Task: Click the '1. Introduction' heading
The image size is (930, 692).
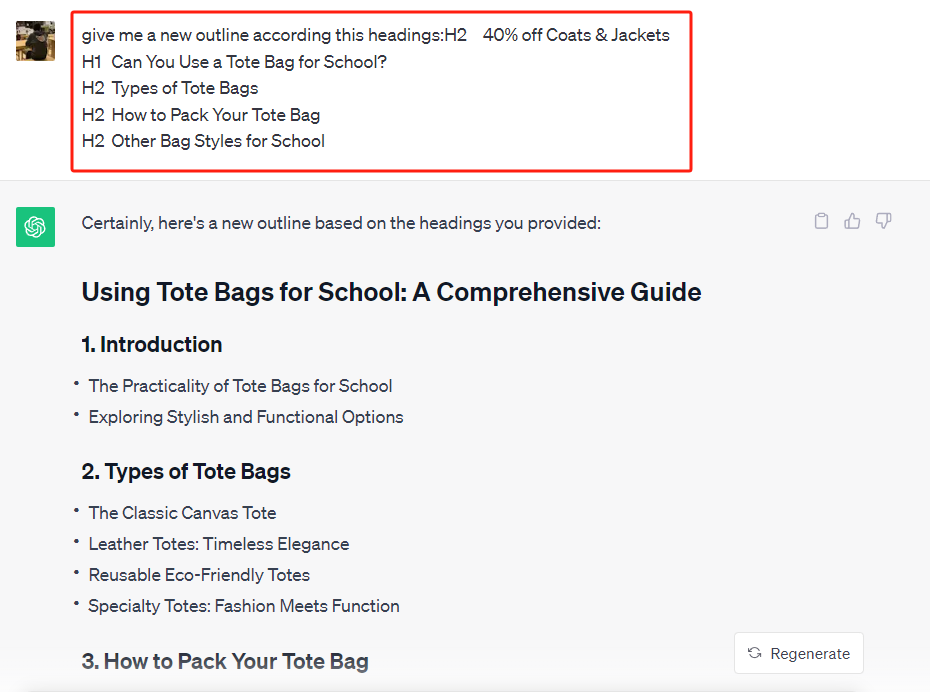Action: click(x=152, y=345)
